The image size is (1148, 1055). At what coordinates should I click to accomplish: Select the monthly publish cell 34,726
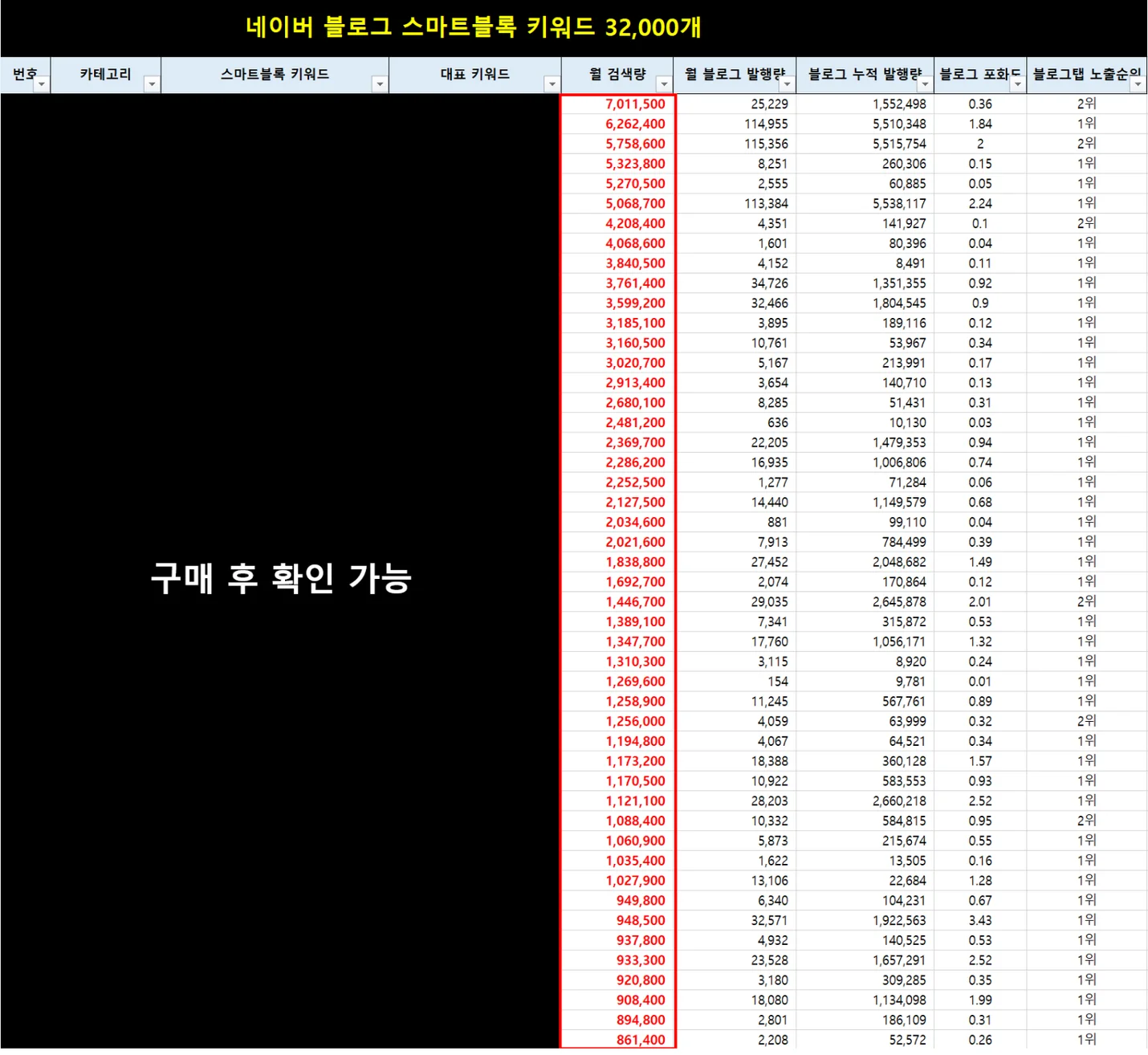[735, 283]
